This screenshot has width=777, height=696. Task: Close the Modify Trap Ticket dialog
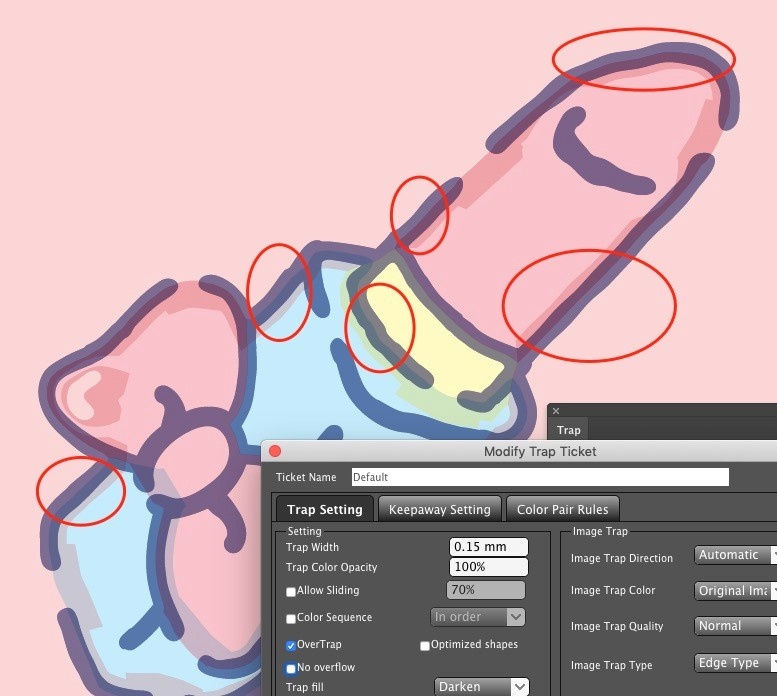click(276, 451)
